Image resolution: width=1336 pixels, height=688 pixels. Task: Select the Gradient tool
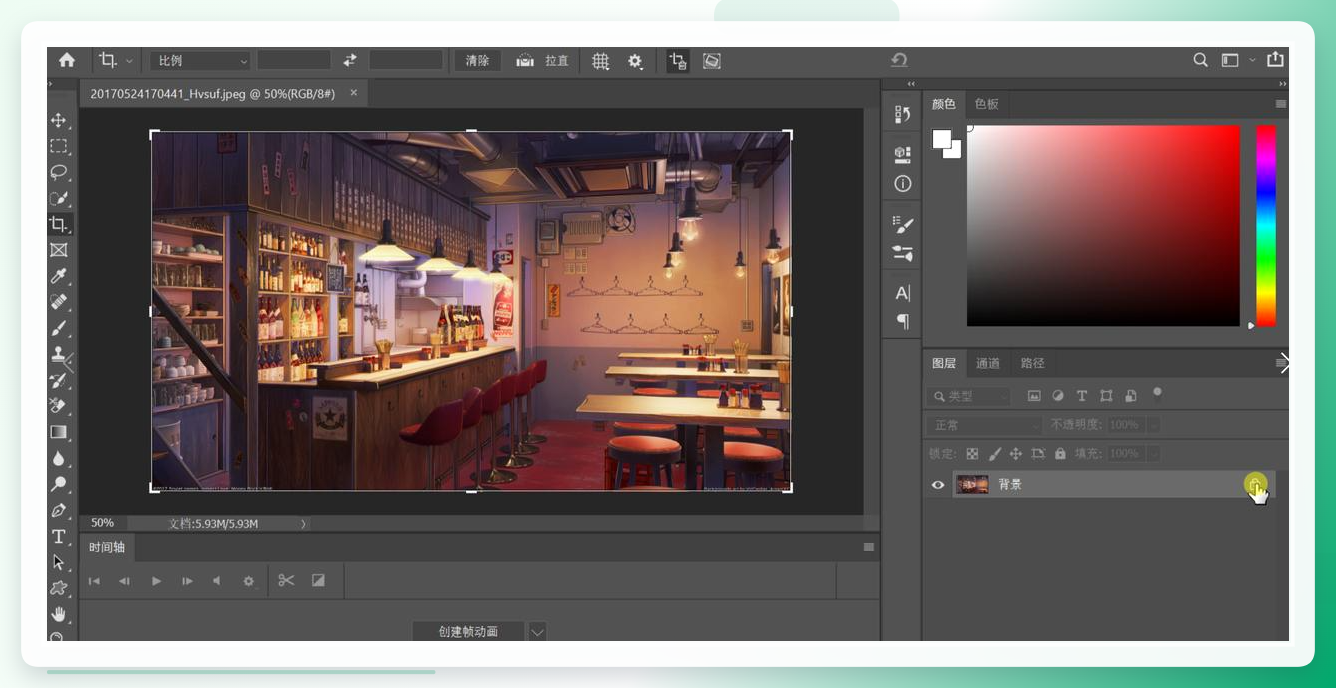click(x=59, y=432)
